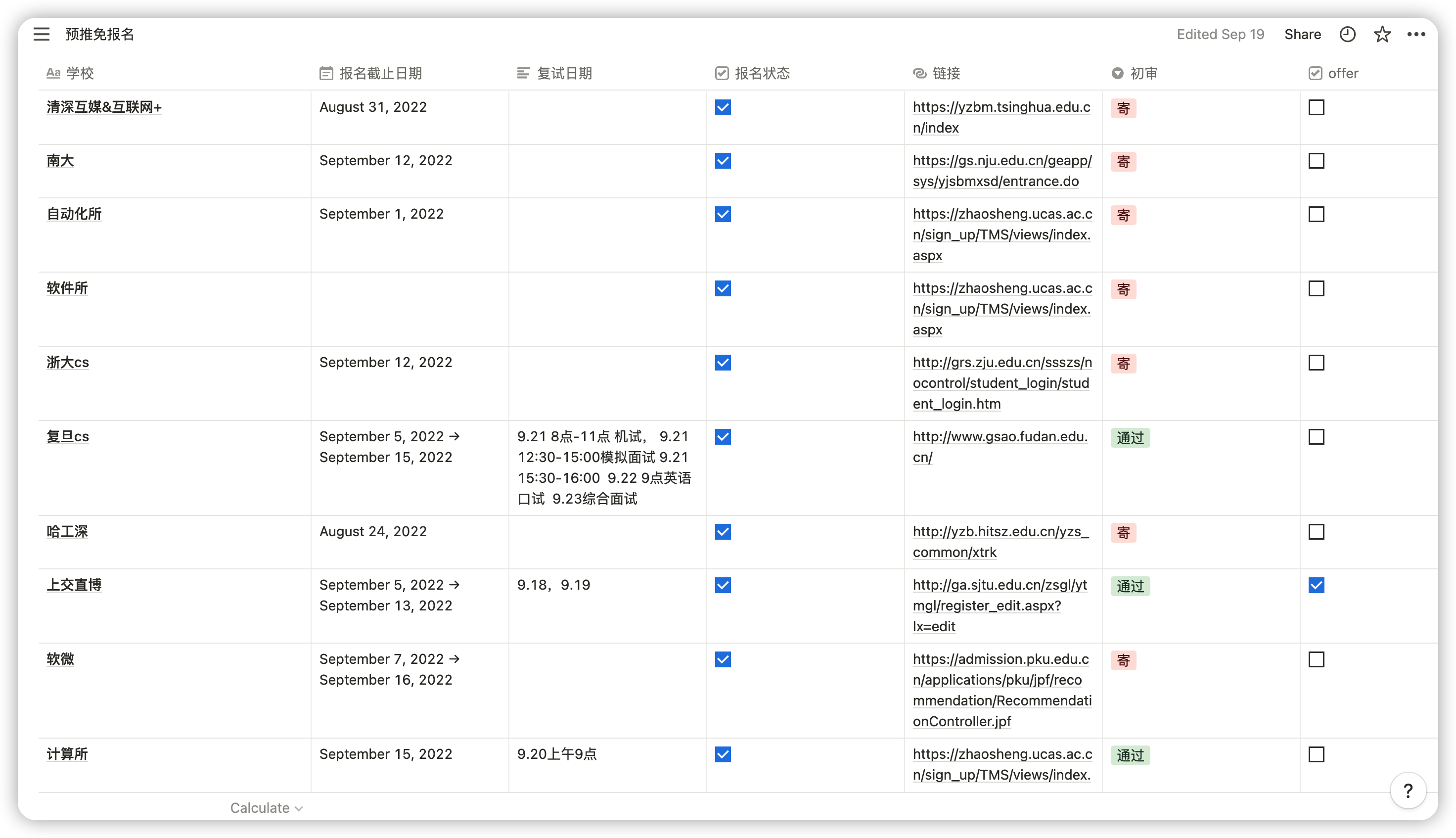Expand the Calculate dropdown

coord(267,807)
